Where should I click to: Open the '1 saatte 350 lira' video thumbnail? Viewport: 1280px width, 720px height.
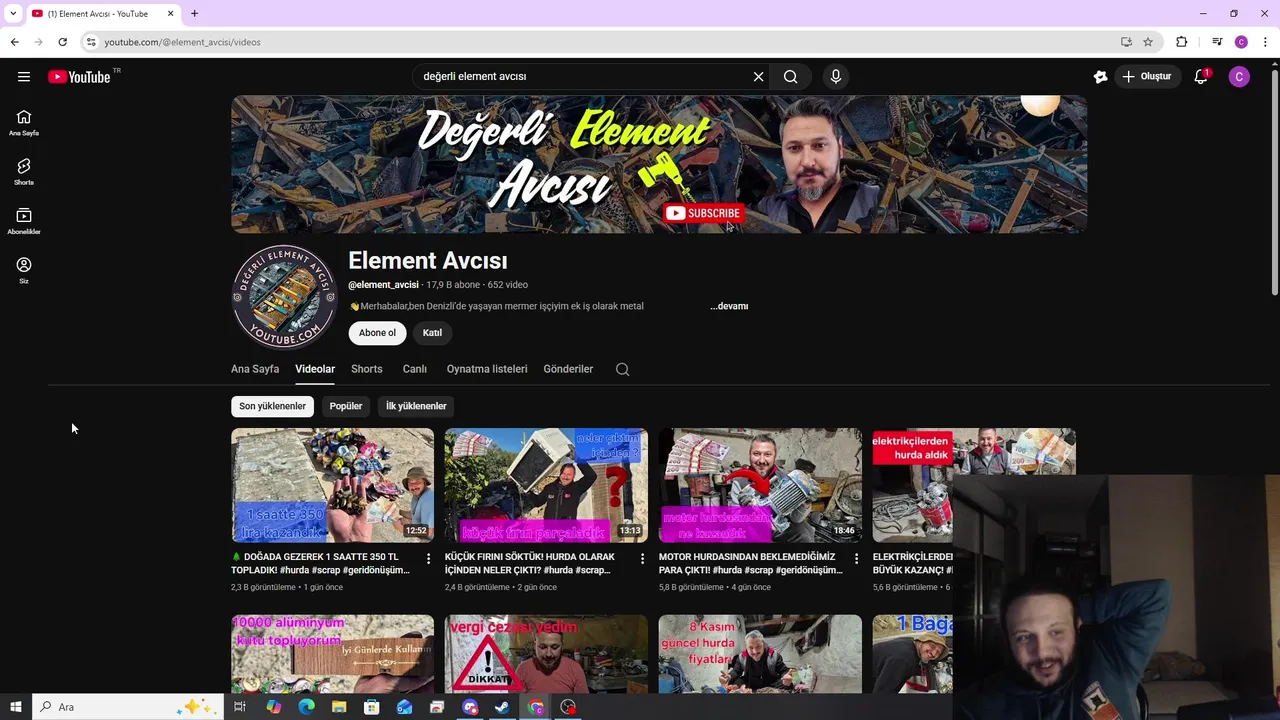(x=333, y=485)
